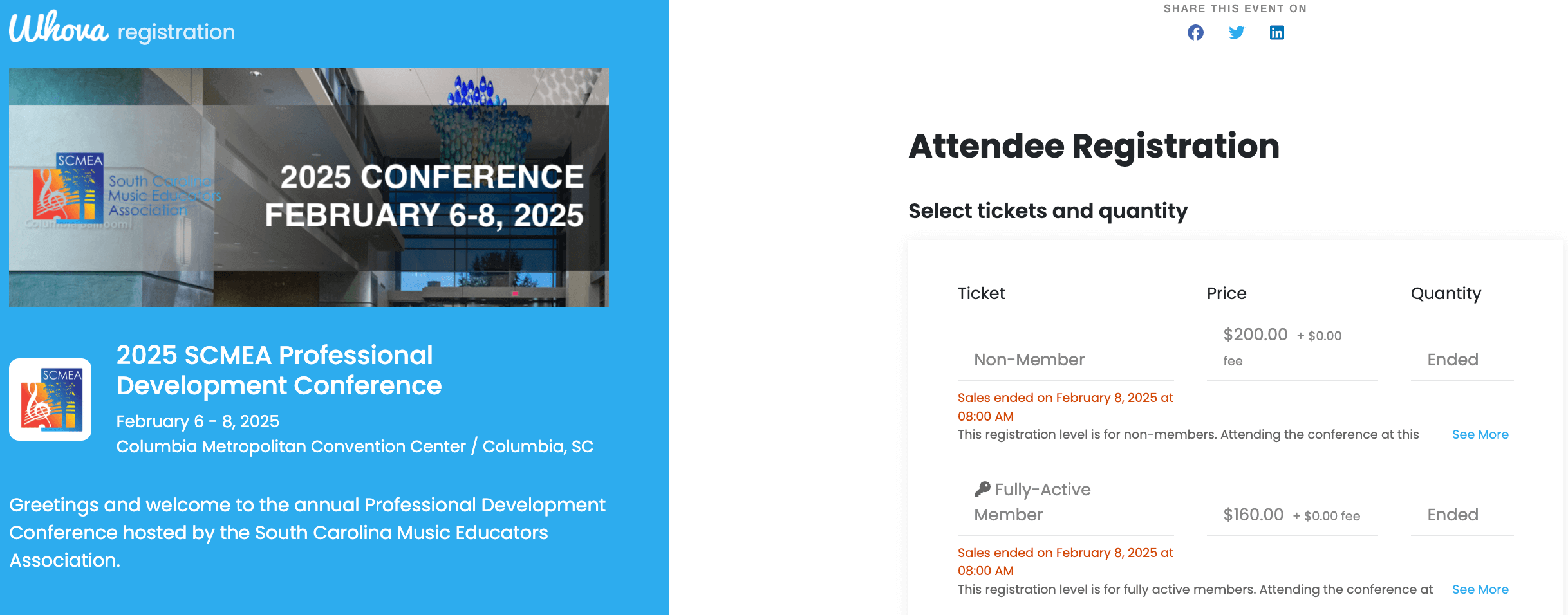Viewport: 1568px width, 615px height.
Task: Click the square SCMEA logo beside event title
Action: click(50, 399)
